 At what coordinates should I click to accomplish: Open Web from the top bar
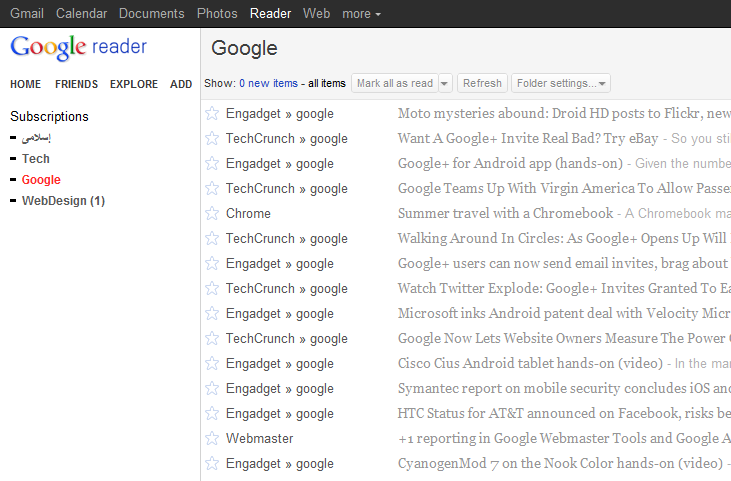click(x=317, y=14)
